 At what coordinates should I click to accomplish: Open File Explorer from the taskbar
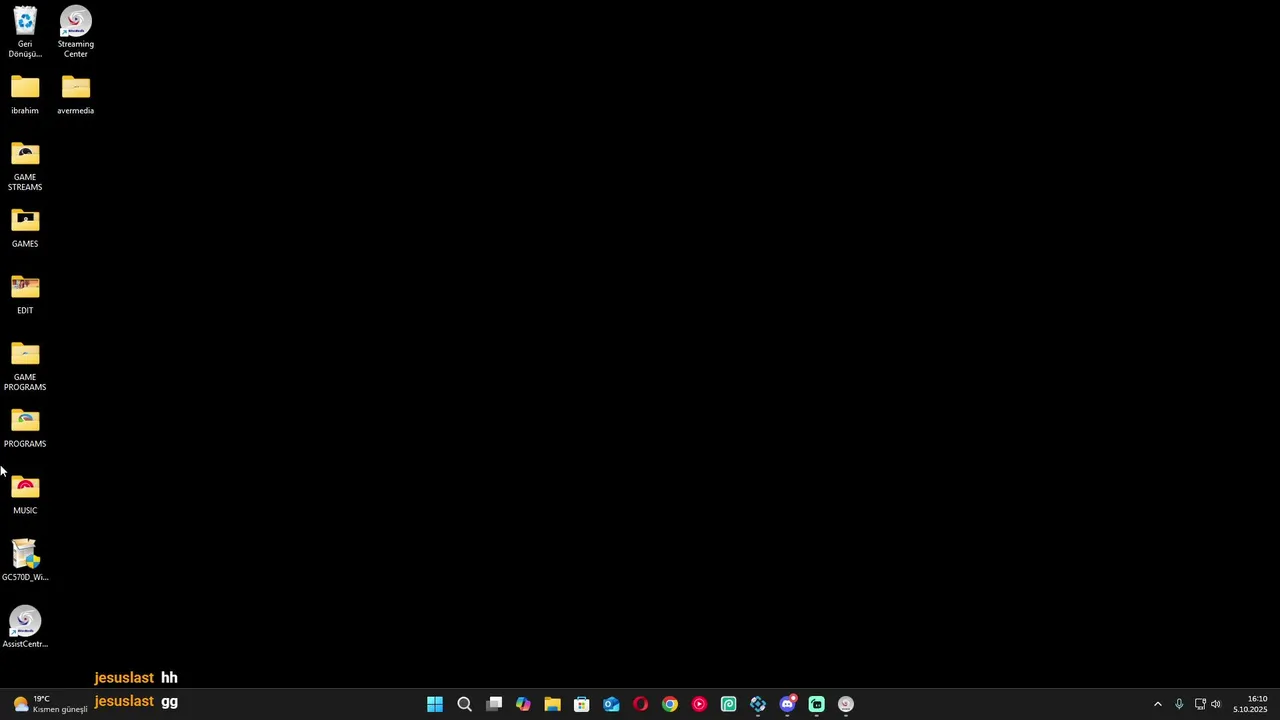click(552, 704)
